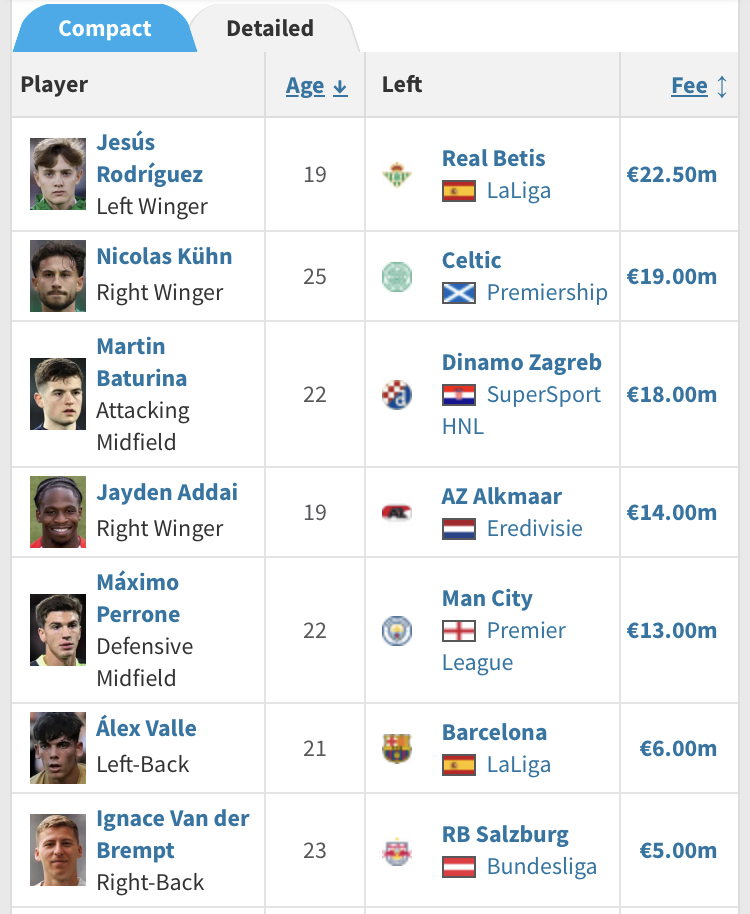Select the Compact tab
The image size is (750, 914).
(105, 29)
